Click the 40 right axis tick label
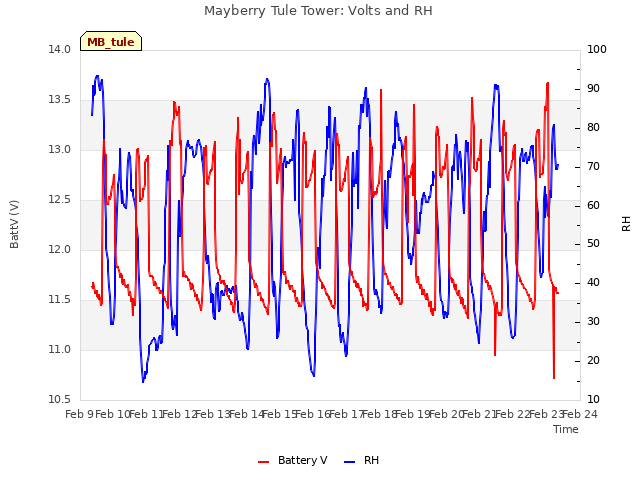Viewport: 640px width, 480px height. (x=593, y=282)
